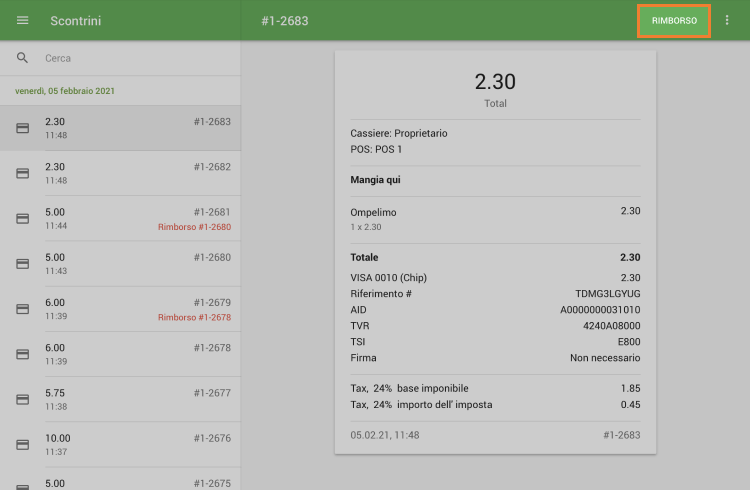Open receipt #1-2682
750x490 pixels.
tap(120, 173)
